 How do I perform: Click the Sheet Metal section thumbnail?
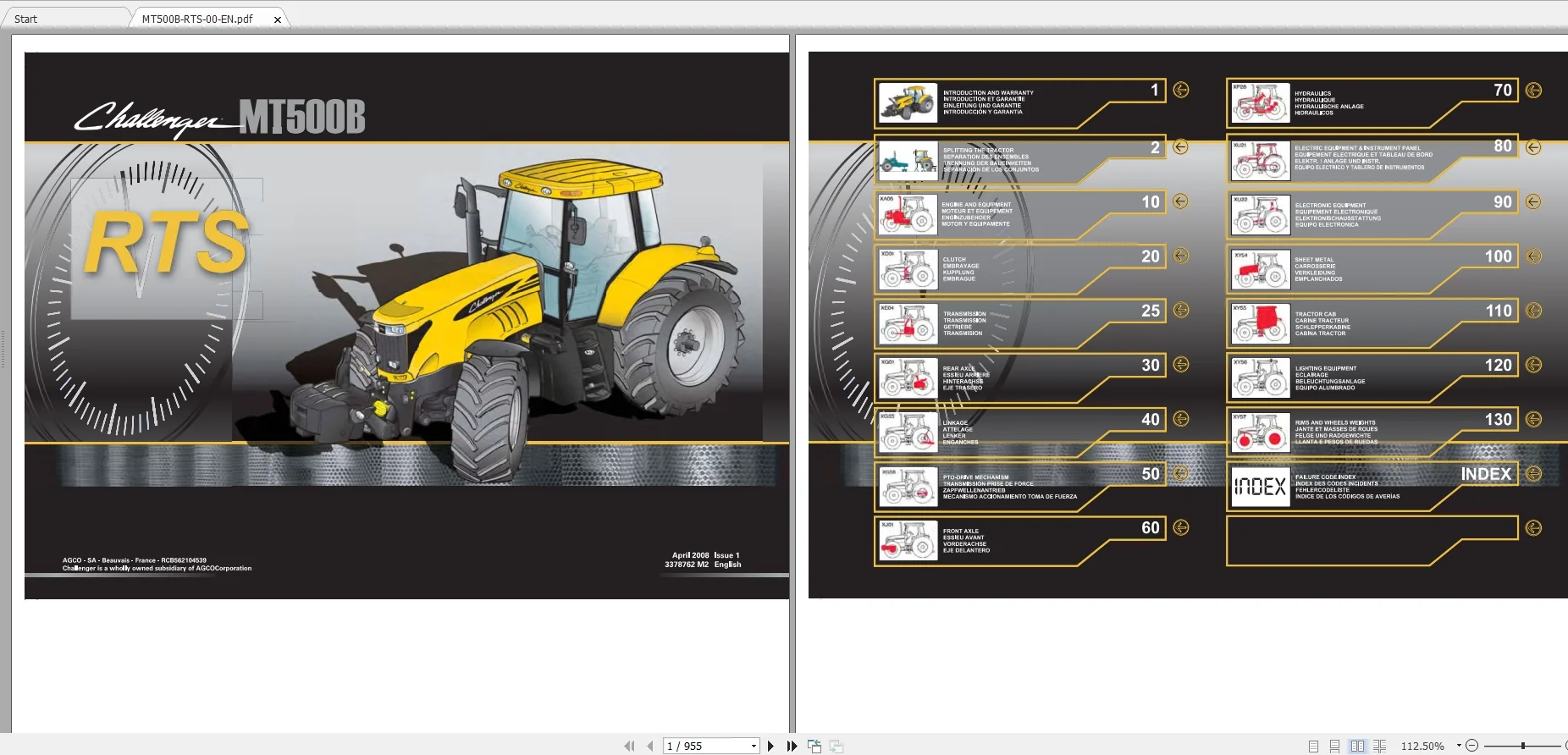pos(1260,269)
